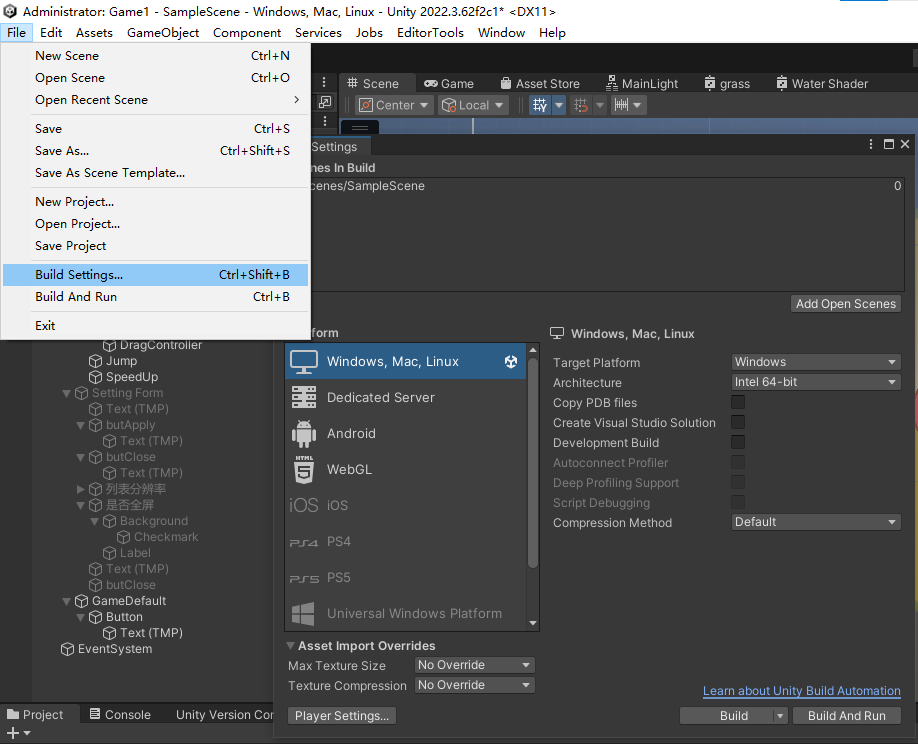Click the Windows, Mac, Linux monitor icon
Image resolution: width=918 pixels, height=744 pixels.
pyautogui.click(x=304, y=362)
